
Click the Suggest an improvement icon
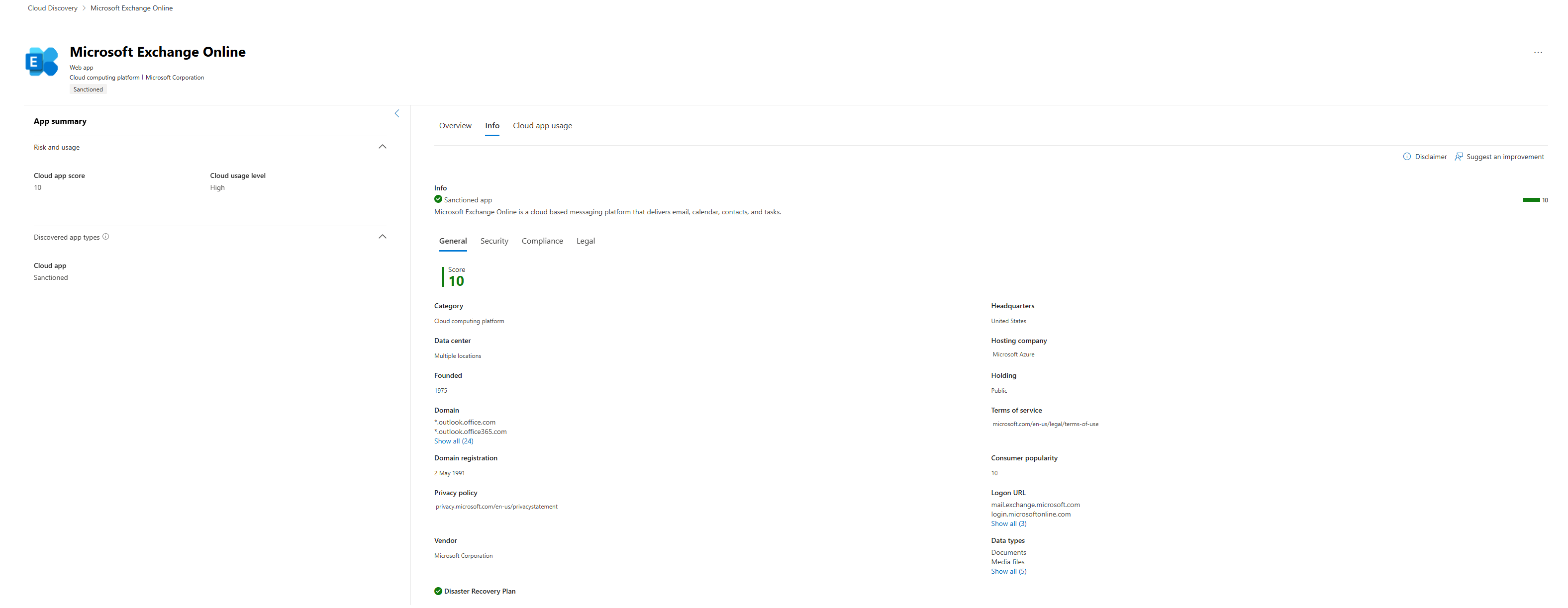(x=1459, y=157)
